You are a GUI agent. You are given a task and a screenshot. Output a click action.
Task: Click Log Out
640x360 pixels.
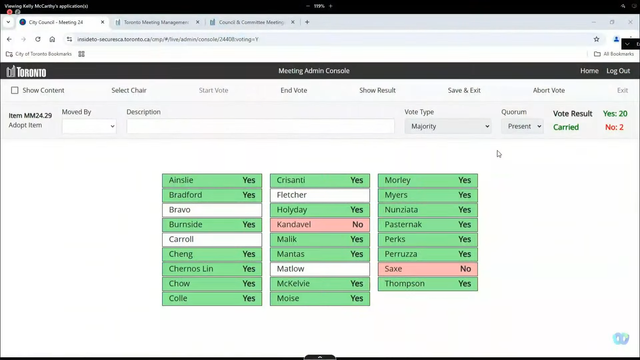point(618,71)
